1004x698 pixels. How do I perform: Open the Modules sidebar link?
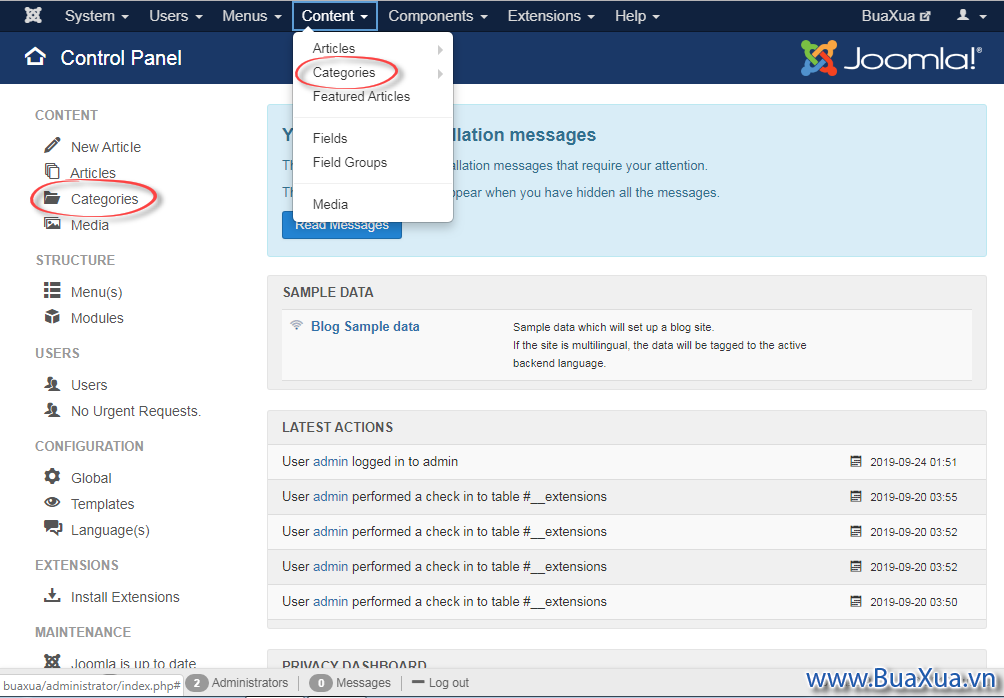97,318
